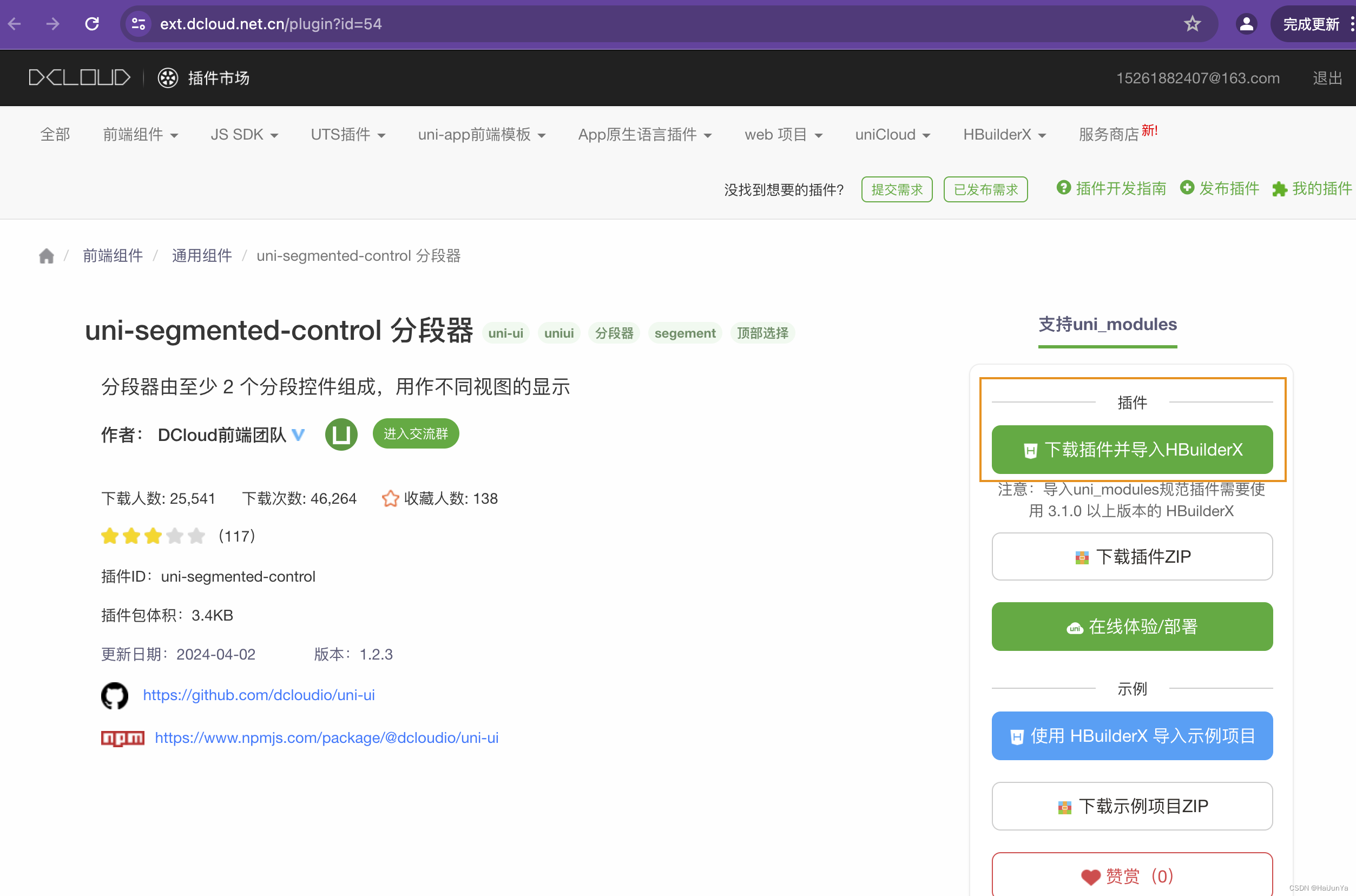Click 通用组件 in the breadcrumb
Viewport: 1356px width, 896px height.
(202, 255)
